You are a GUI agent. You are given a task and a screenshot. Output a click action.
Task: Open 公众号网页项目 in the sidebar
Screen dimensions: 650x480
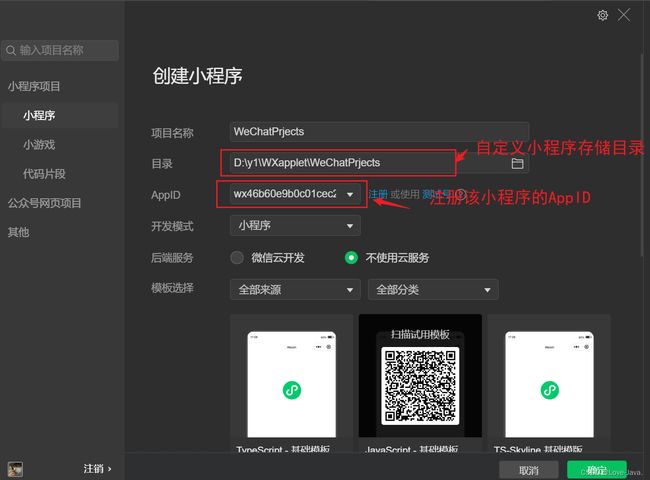pyautogui.click(x=44, y=203)
